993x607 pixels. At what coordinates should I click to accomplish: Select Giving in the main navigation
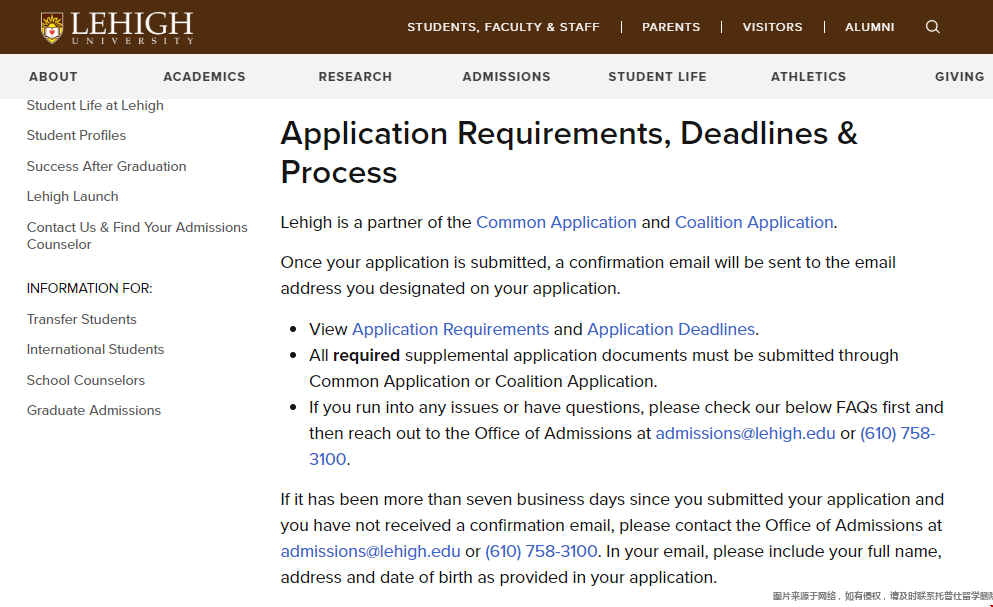pos(959,77)
